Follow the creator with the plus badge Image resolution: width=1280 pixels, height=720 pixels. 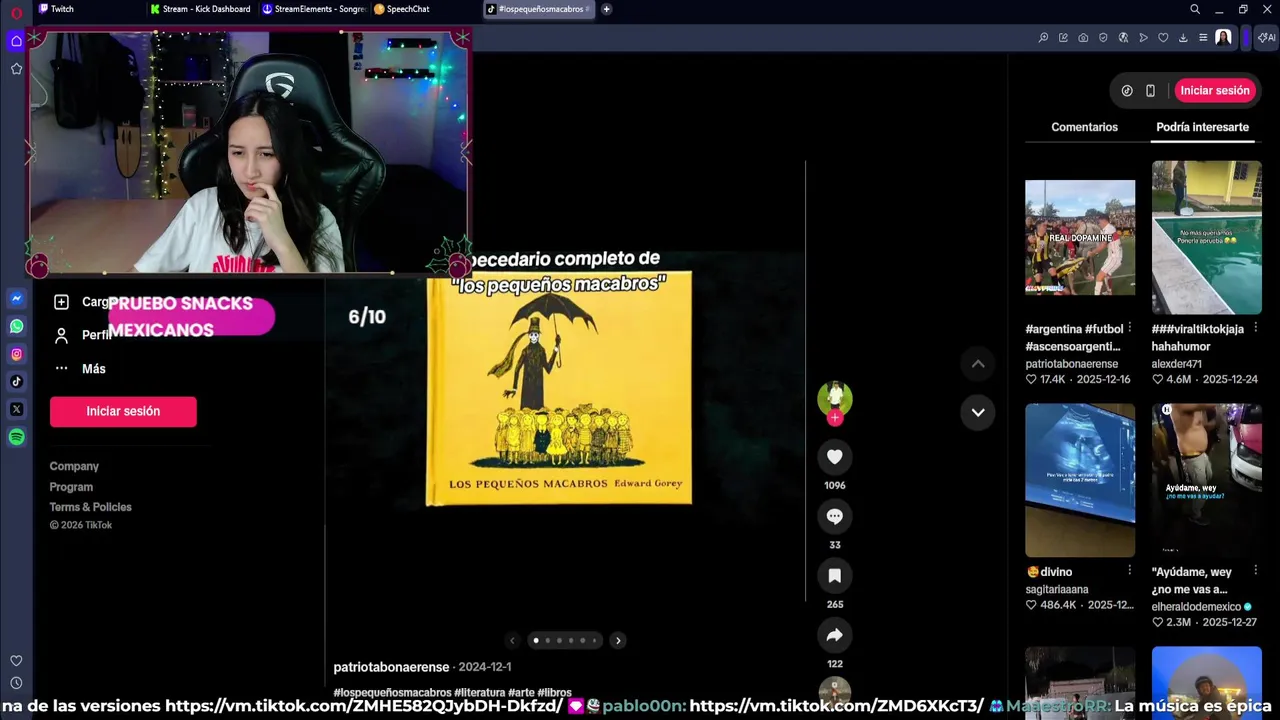[x=835, y=418]
